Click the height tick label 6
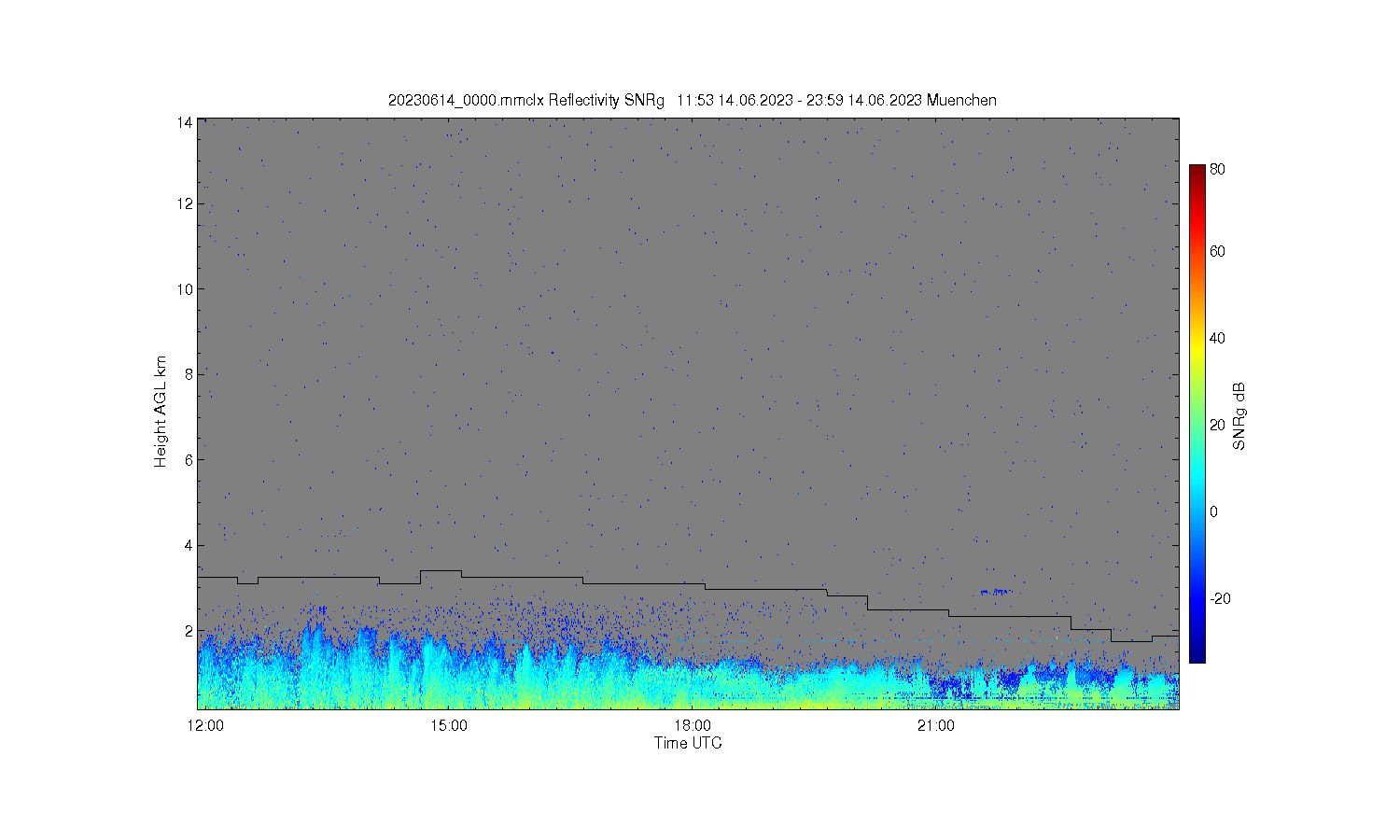 click(x=189, y=460)
